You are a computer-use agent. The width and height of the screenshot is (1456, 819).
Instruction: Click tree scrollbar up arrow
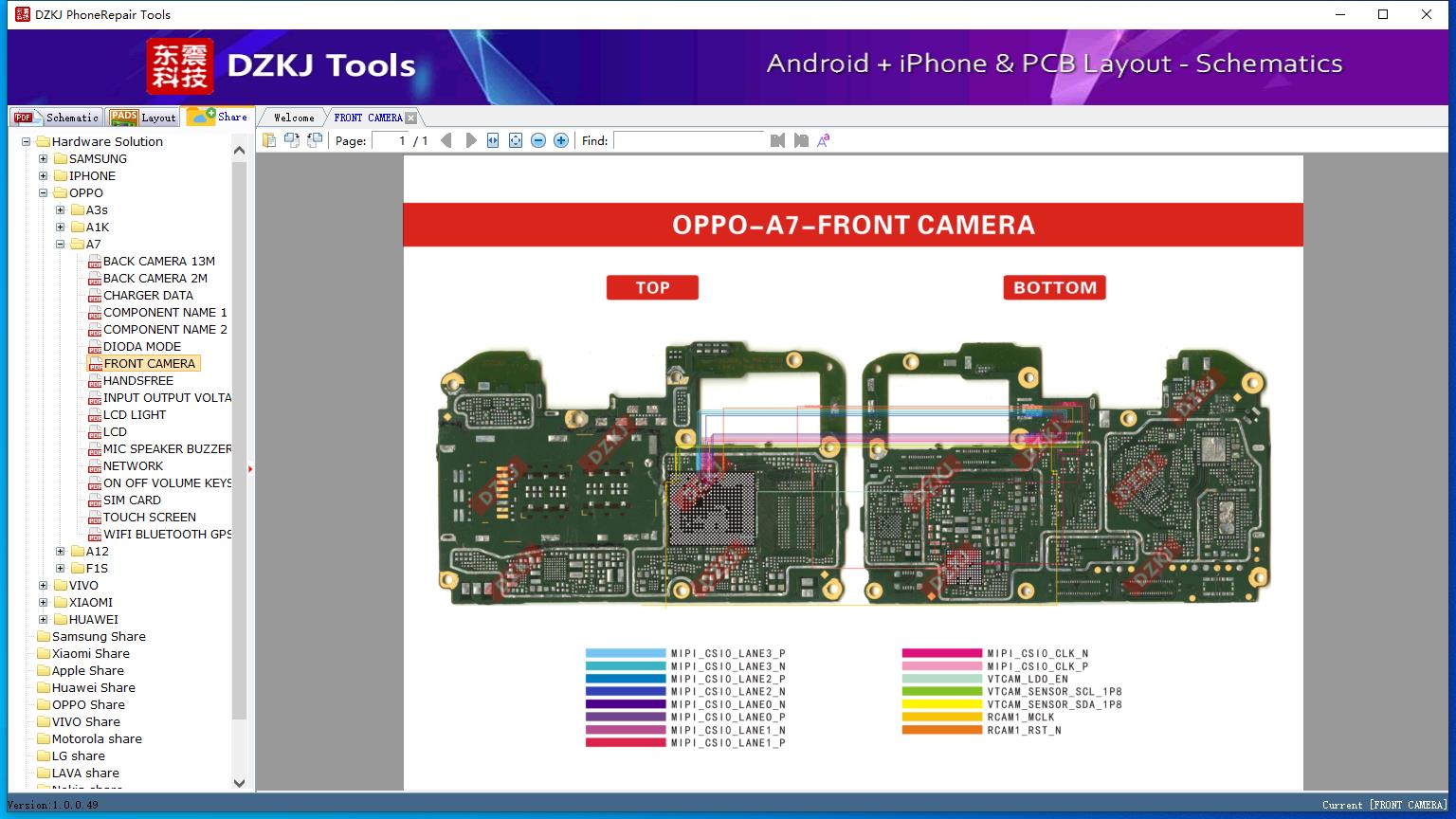click(239, 150)
